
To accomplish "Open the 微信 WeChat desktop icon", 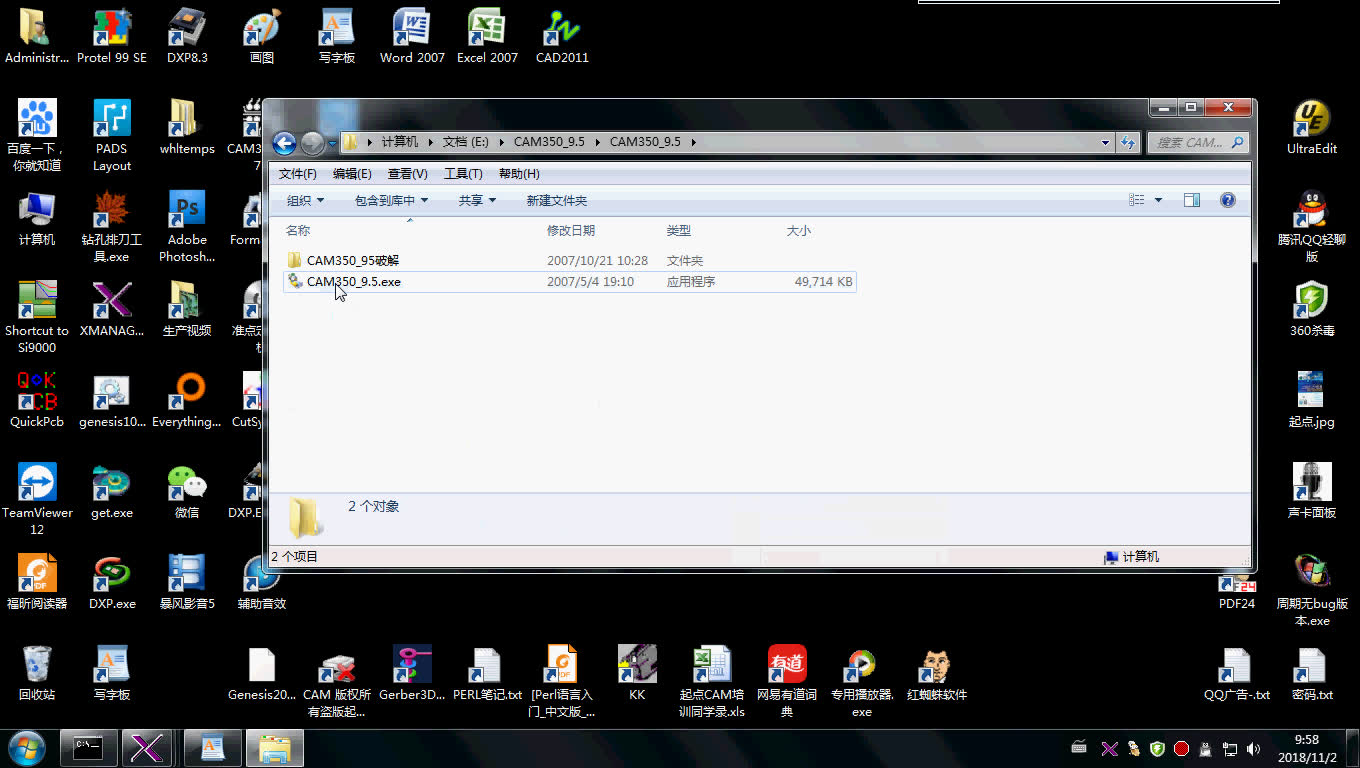I will 187,492.
